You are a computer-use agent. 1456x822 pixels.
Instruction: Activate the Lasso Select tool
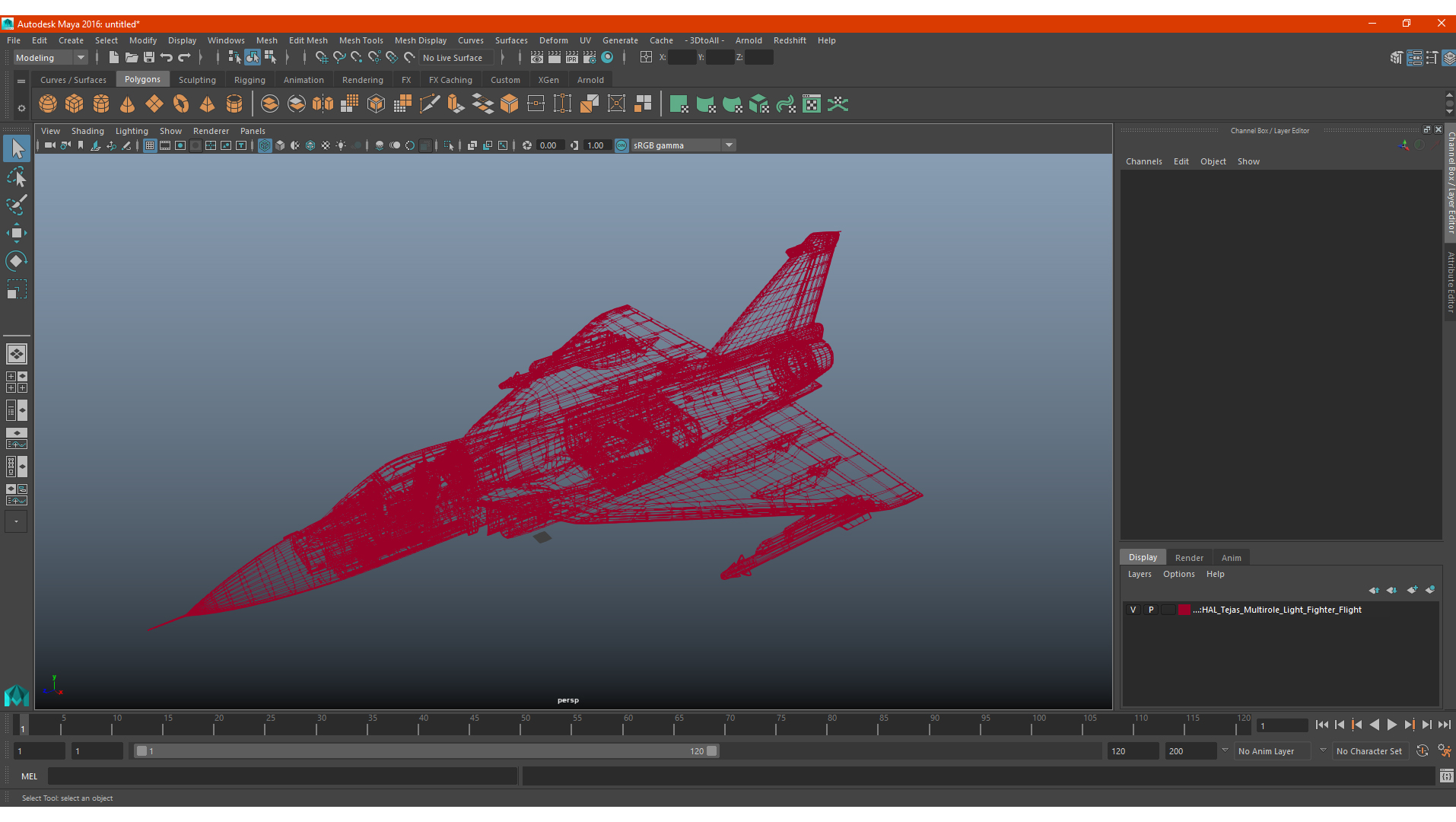17,177
